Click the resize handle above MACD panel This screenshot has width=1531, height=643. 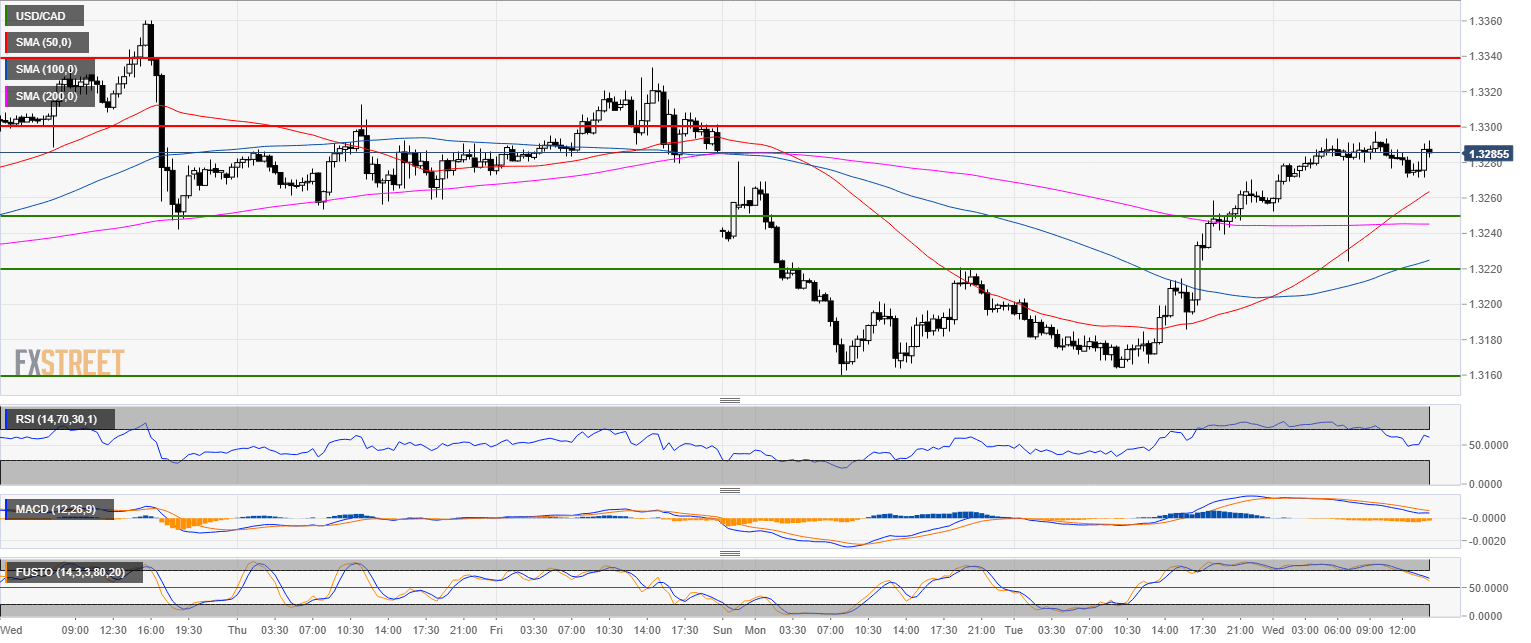(729, 490)
